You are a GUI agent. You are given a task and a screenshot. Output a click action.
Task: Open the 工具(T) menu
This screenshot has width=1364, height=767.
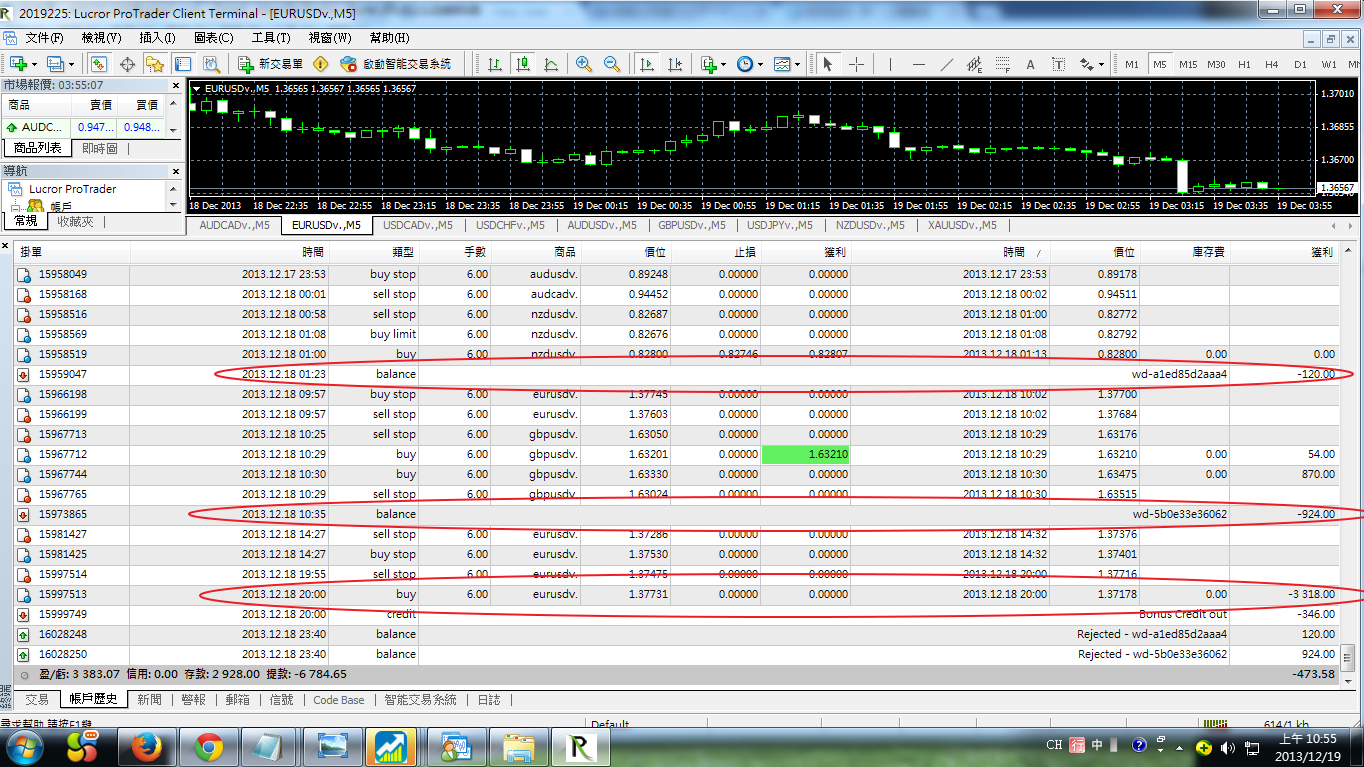[271, 38]
